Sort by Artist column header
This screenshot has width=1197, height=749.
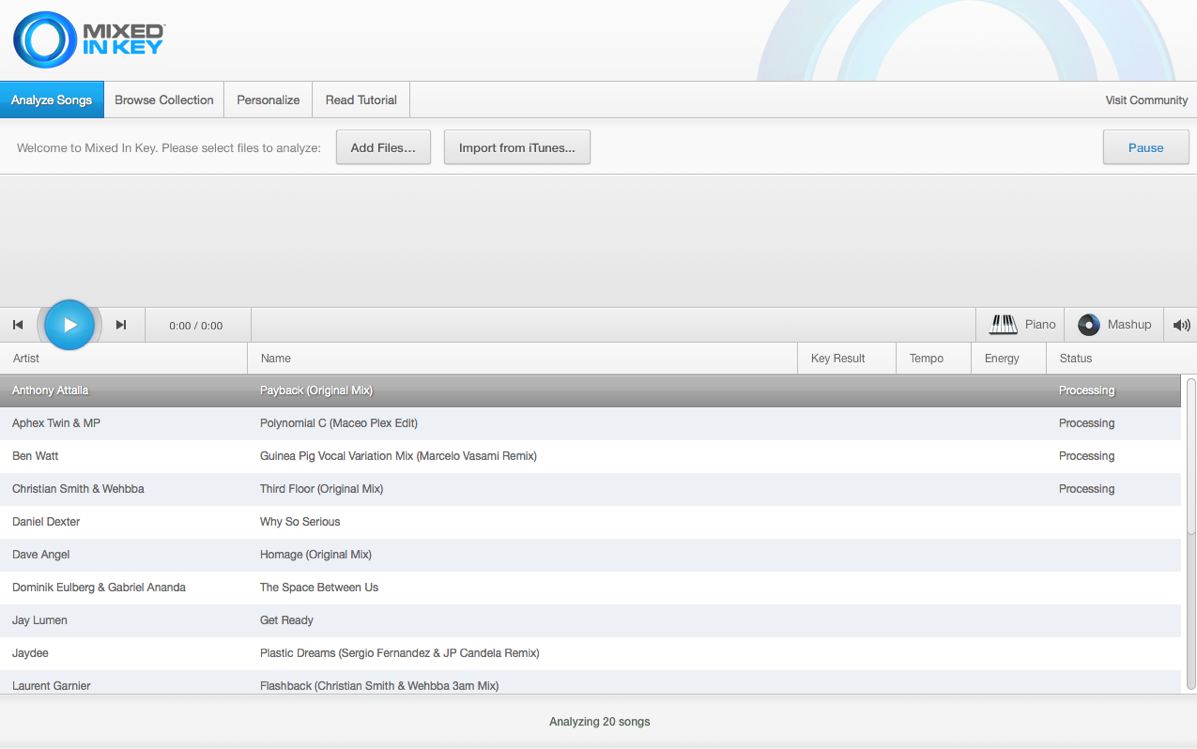click(26, 358)
